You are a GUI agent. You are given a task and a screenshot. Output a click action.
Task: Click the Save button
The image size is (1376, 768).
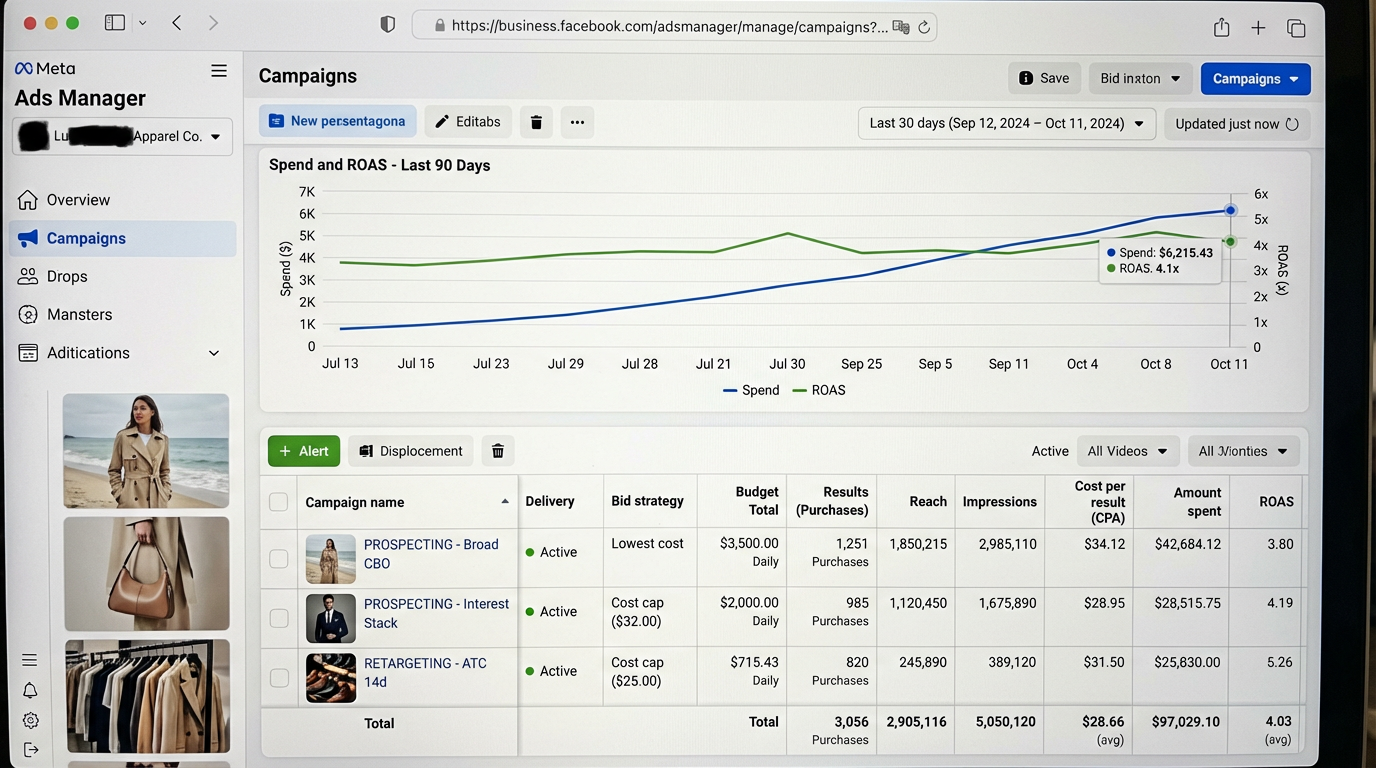click(x=1044, y=78)
